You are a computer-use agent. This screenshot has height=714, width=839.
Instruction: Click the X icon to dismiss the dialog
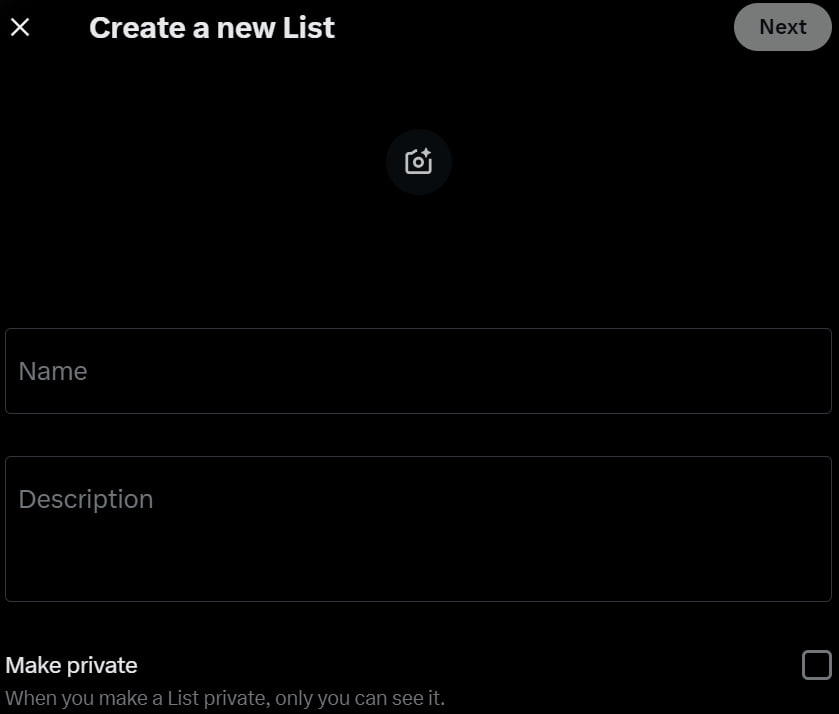click(x=20, y=27)
